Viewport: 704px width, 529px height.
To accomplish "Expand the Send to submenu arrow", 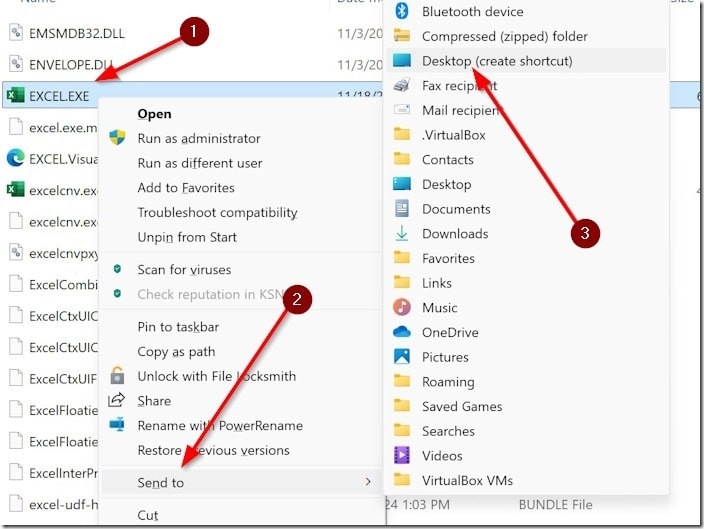I will coord(368,482).
